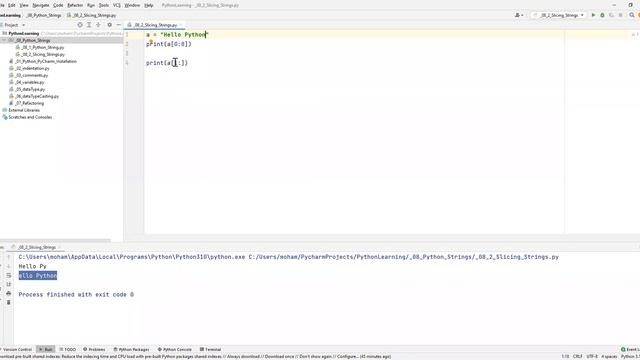Open Python Console tool window tab
This screenshot has height=360, width=640.
(174, 349)
